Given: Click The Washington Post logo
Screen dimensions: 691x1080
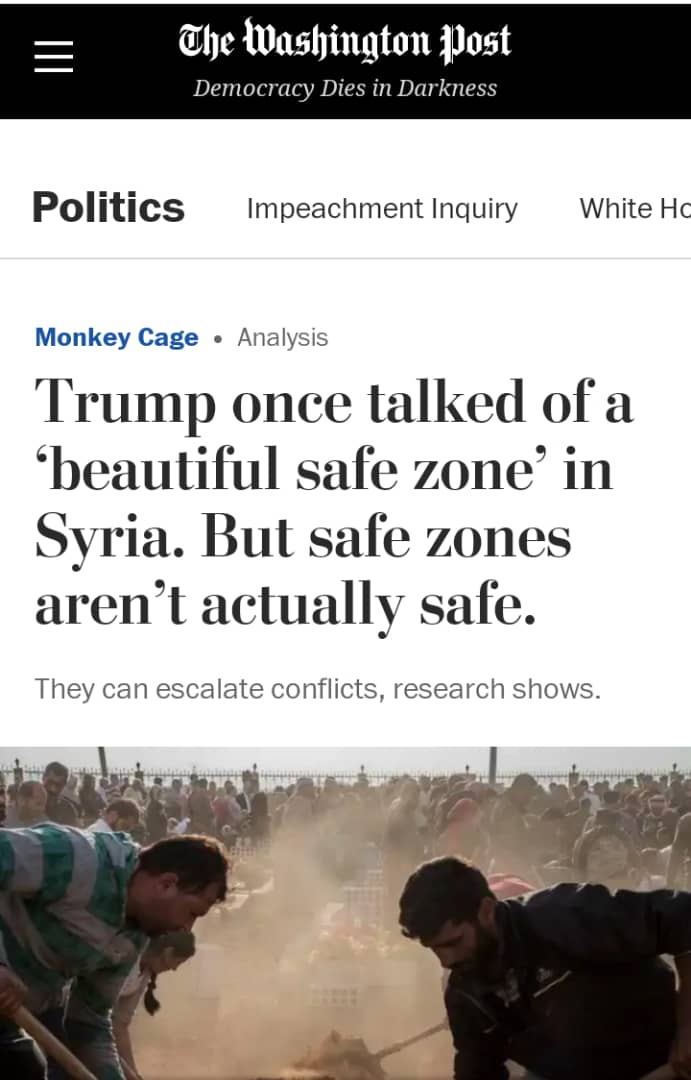Looking at the screenshot, I should point(345,42).
